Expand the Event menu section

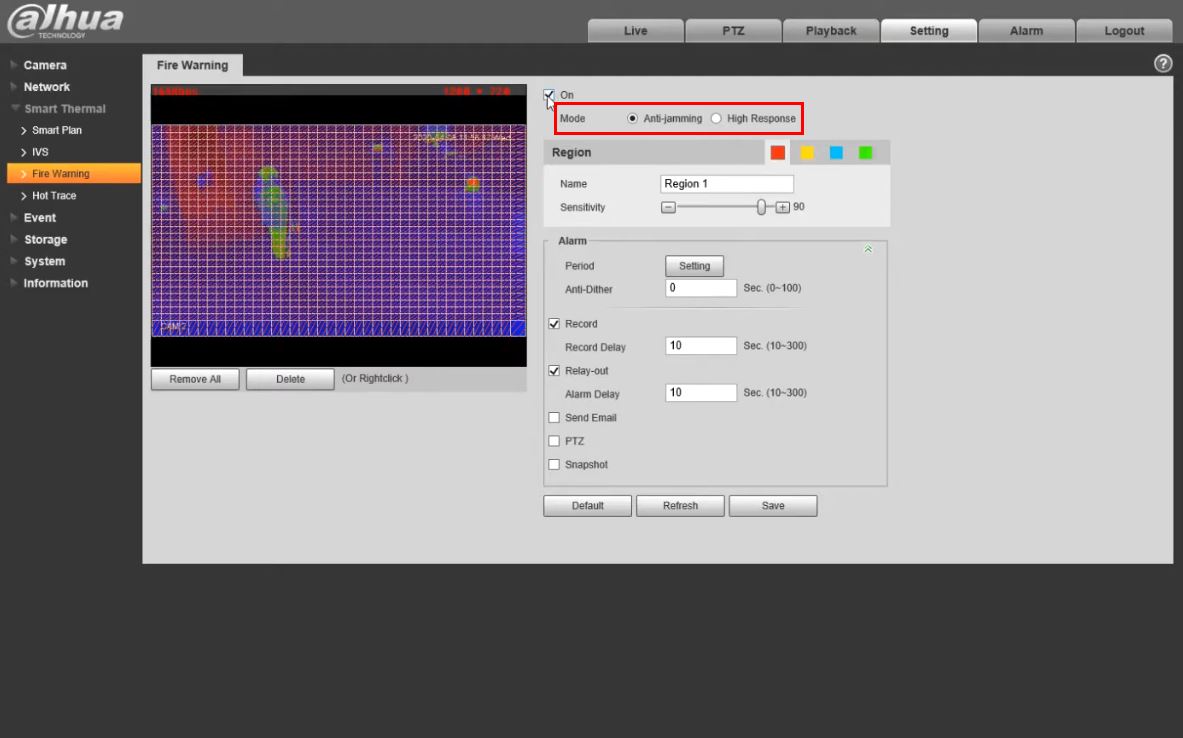pyautogui.click(x=39, y=217)
